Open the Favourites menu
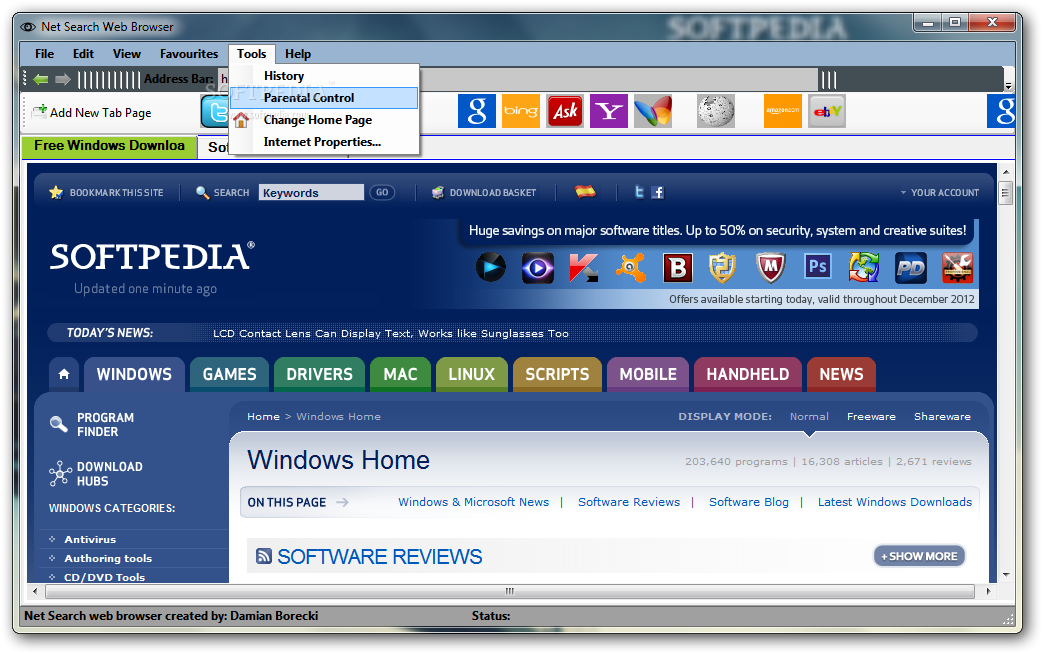 point(189,54)
